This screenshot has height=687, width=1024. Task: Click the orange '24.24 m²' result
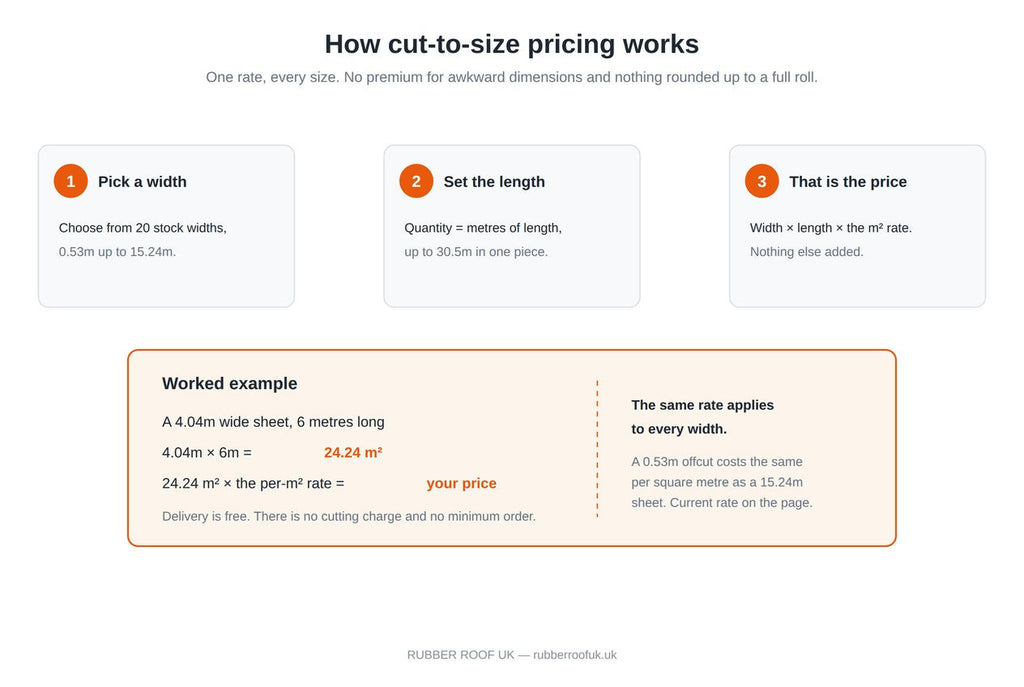(353, 453)
